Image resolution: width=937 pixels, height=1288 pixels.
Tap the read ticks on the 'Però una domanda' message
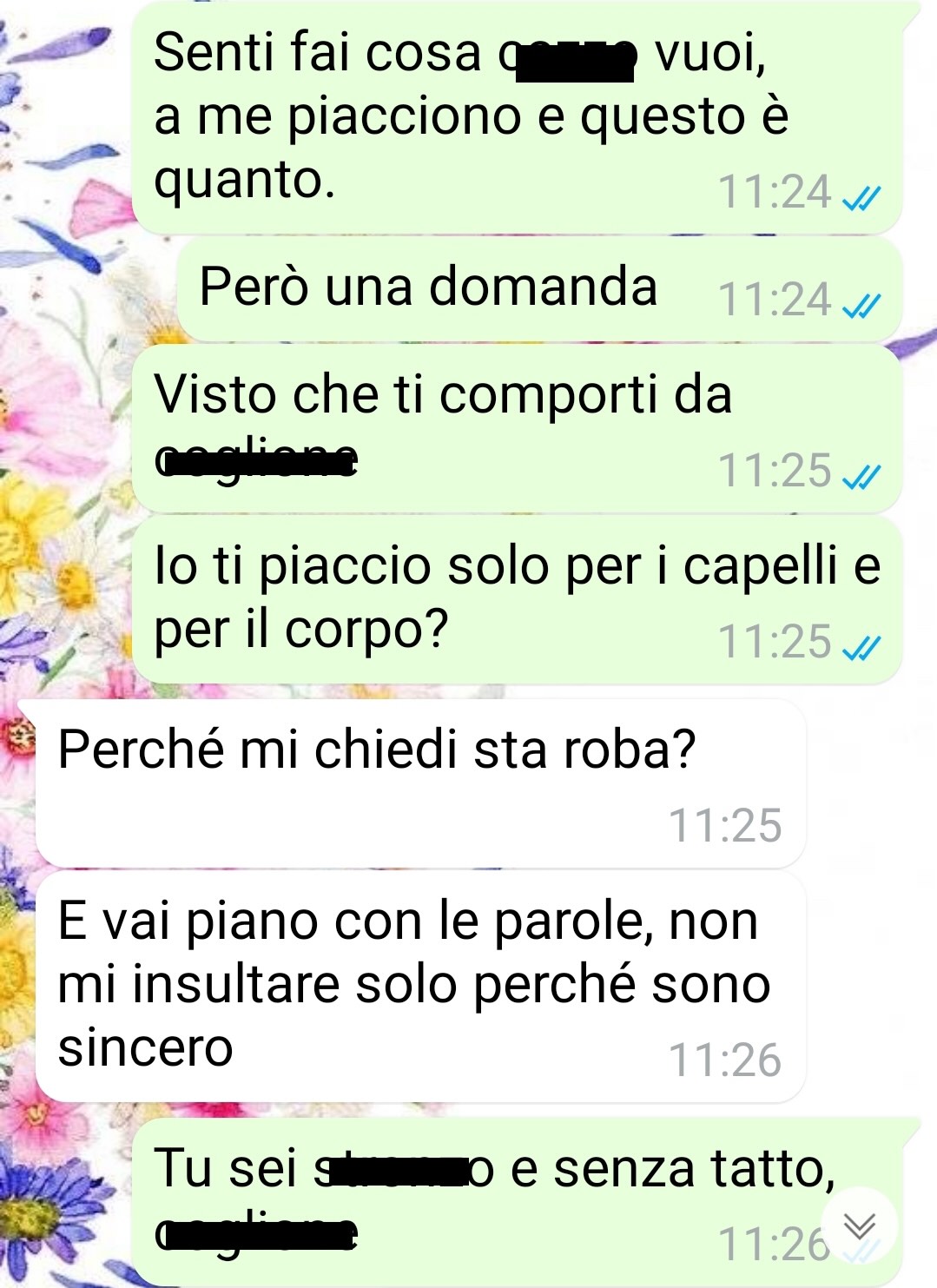pos(862,304)
